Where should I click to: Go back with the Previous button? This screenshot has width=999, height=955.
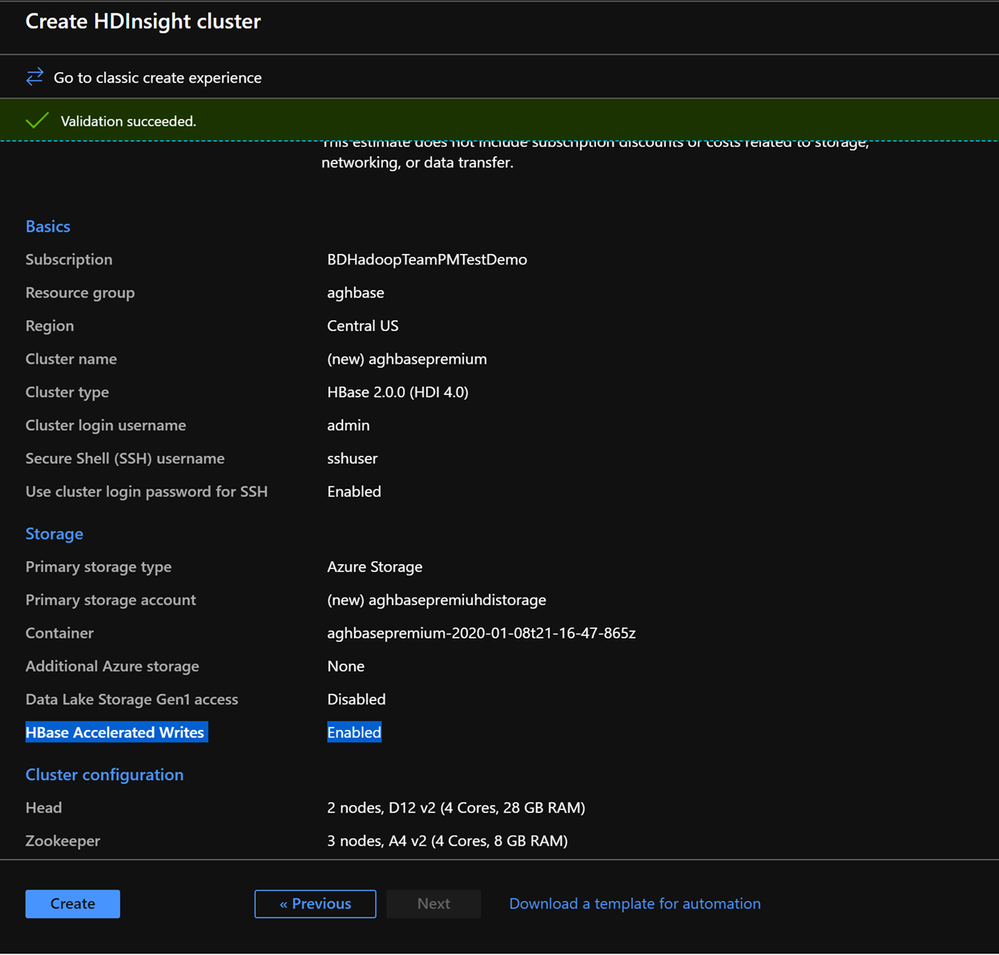[x=315, y=903]
